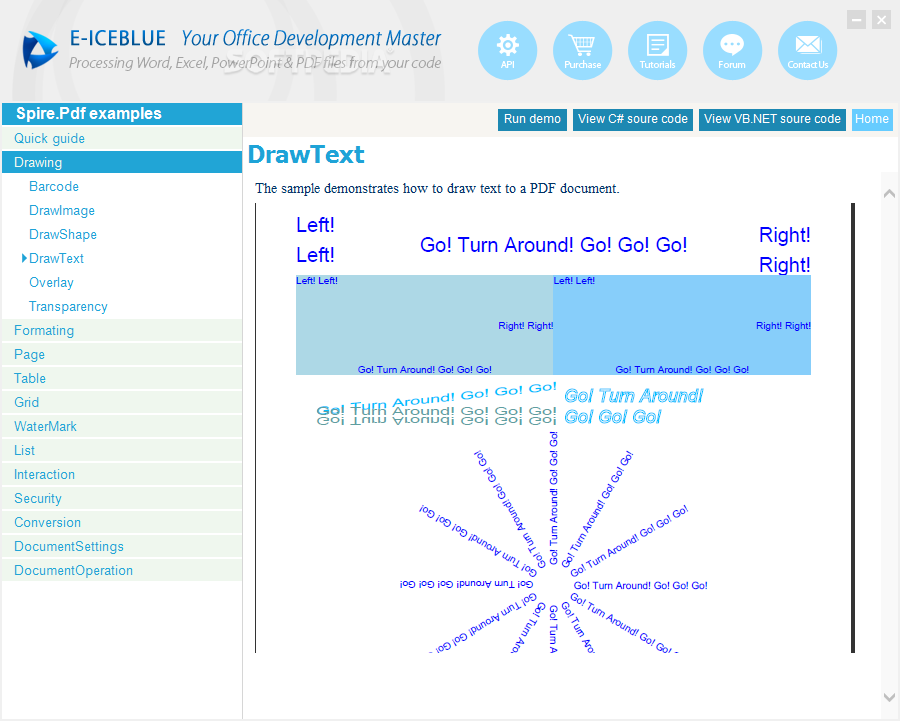Viewport: 900px width, 721px height.
Task: Expand the Security category
Action: coord(122,499)
